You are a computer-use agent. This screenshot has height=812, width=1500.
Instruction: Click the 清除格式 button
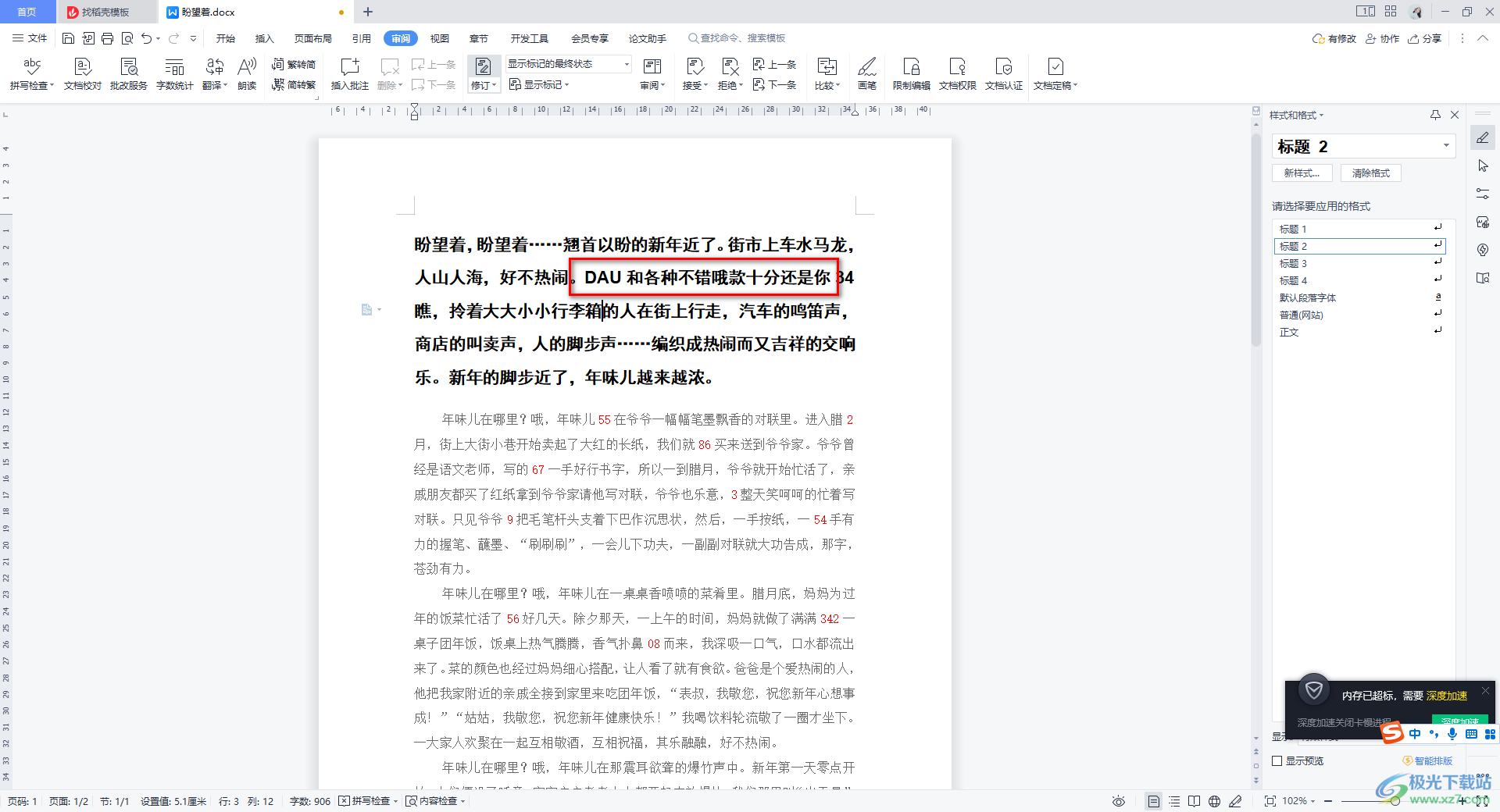[1371, 173]
